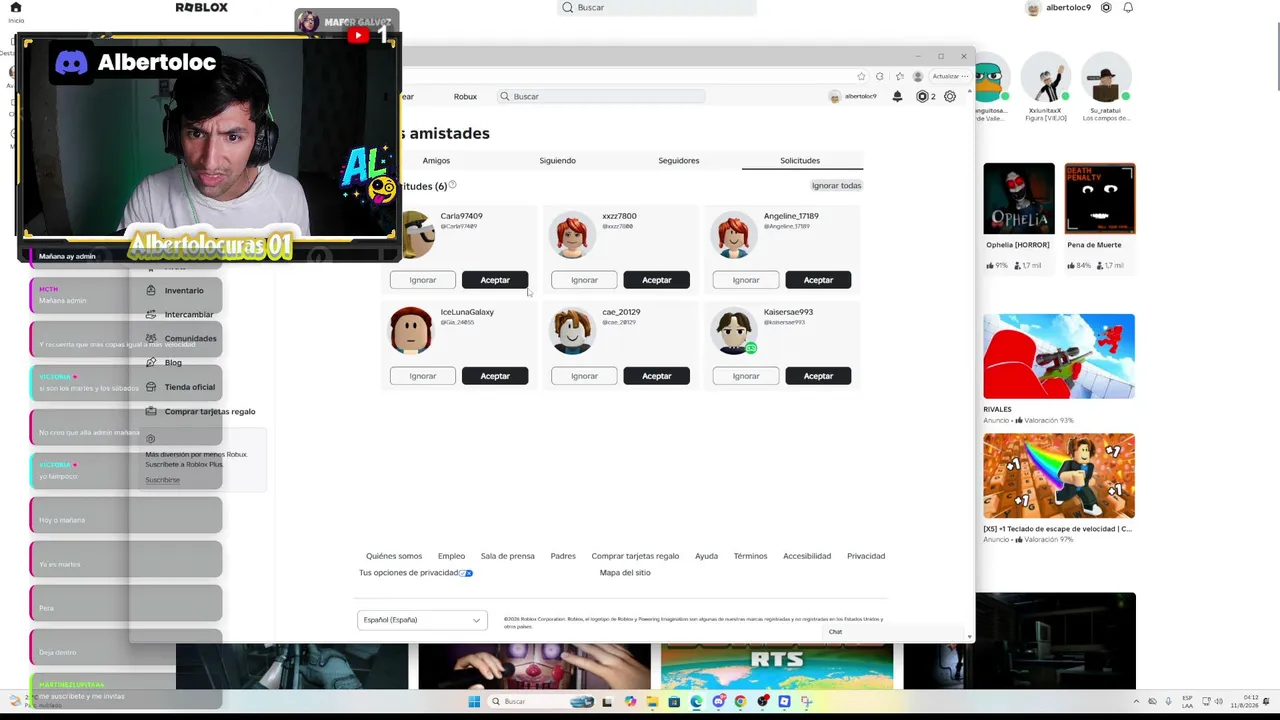Open the Comprar tarjetas regalo icon
1280x720 pixels.
pyautogui.click(x=151, y=411)
